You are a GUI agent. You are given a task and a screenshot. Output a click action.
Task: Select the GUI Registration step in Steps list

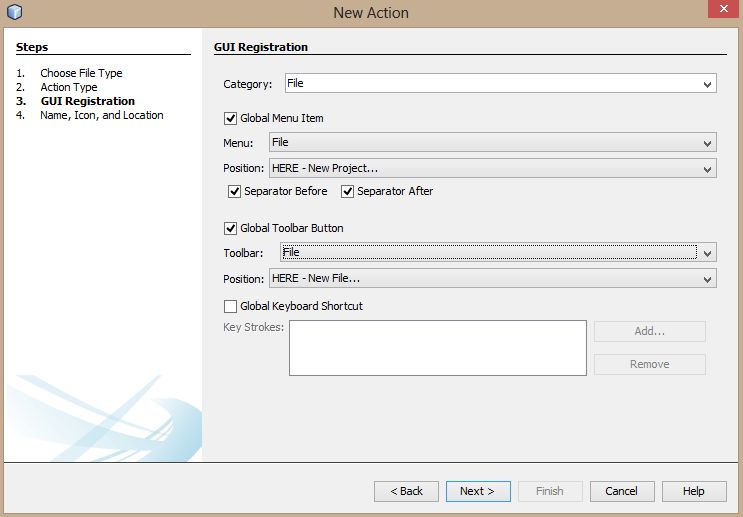click(87, 101)
